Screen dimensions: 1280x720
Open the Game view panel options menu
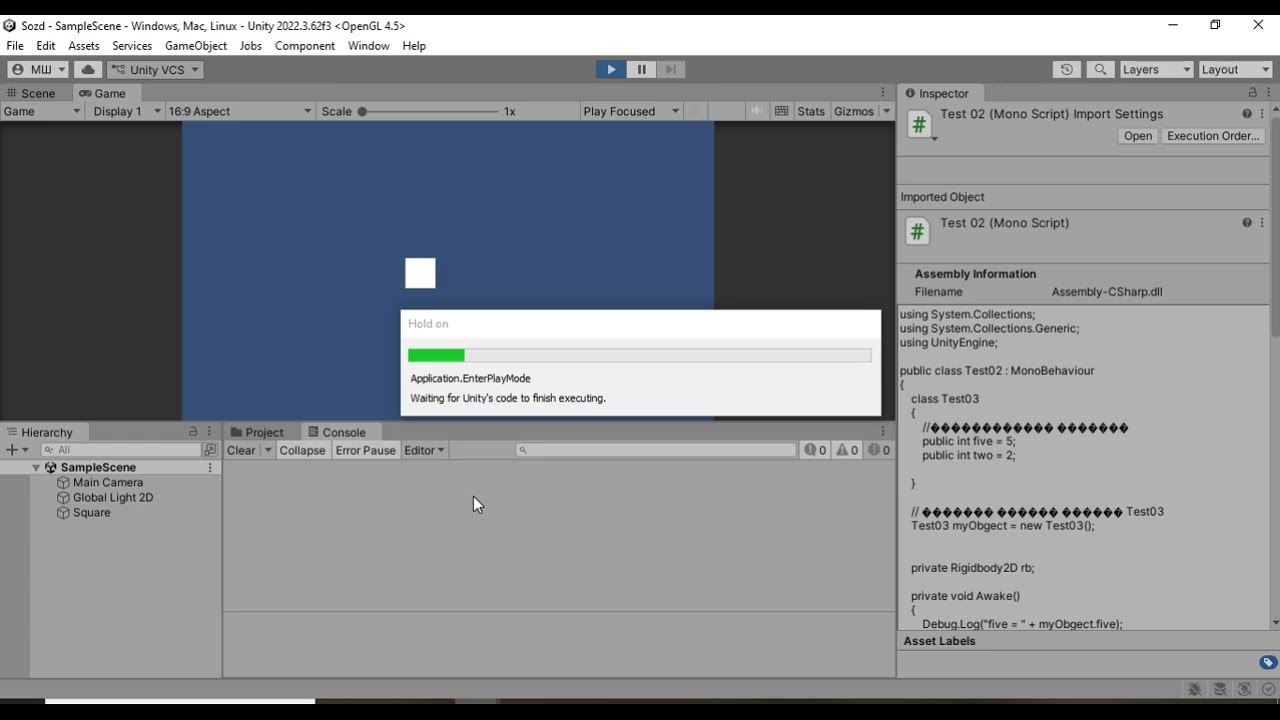(883, 93)
